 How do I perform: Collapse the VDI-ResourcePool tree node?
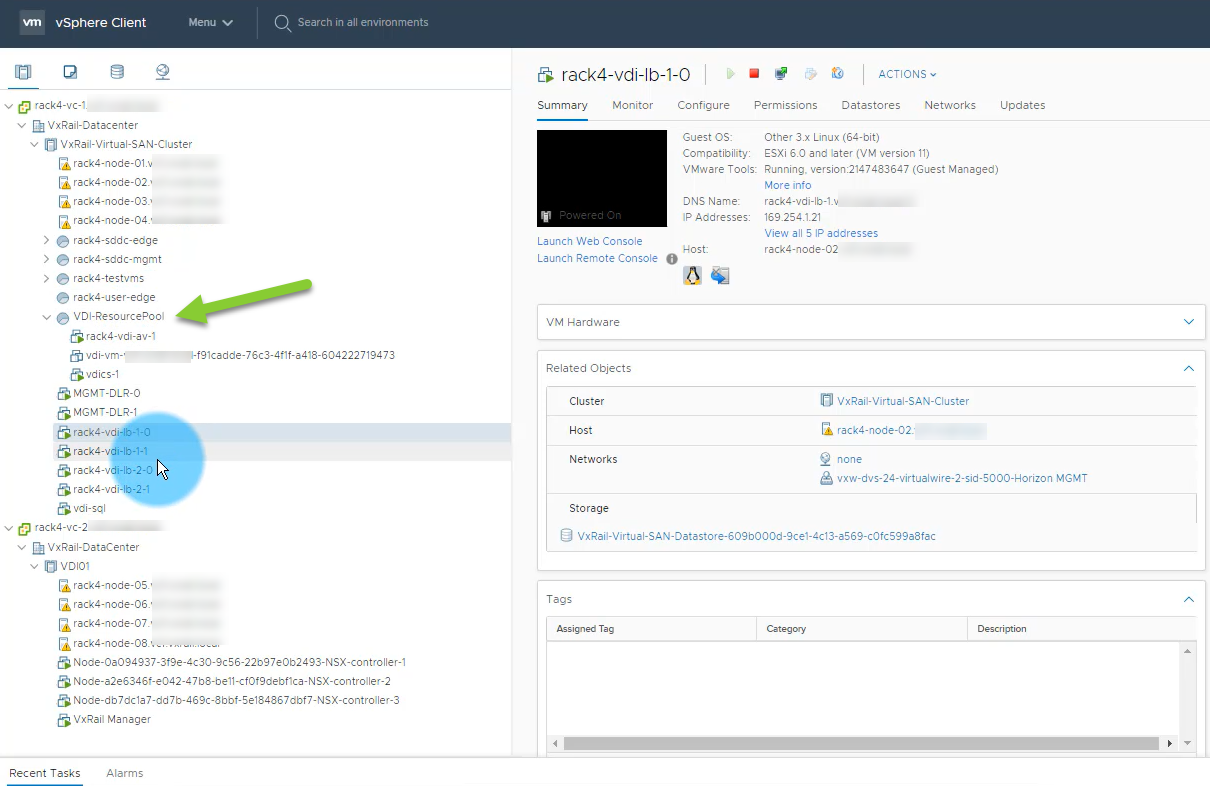47,317
